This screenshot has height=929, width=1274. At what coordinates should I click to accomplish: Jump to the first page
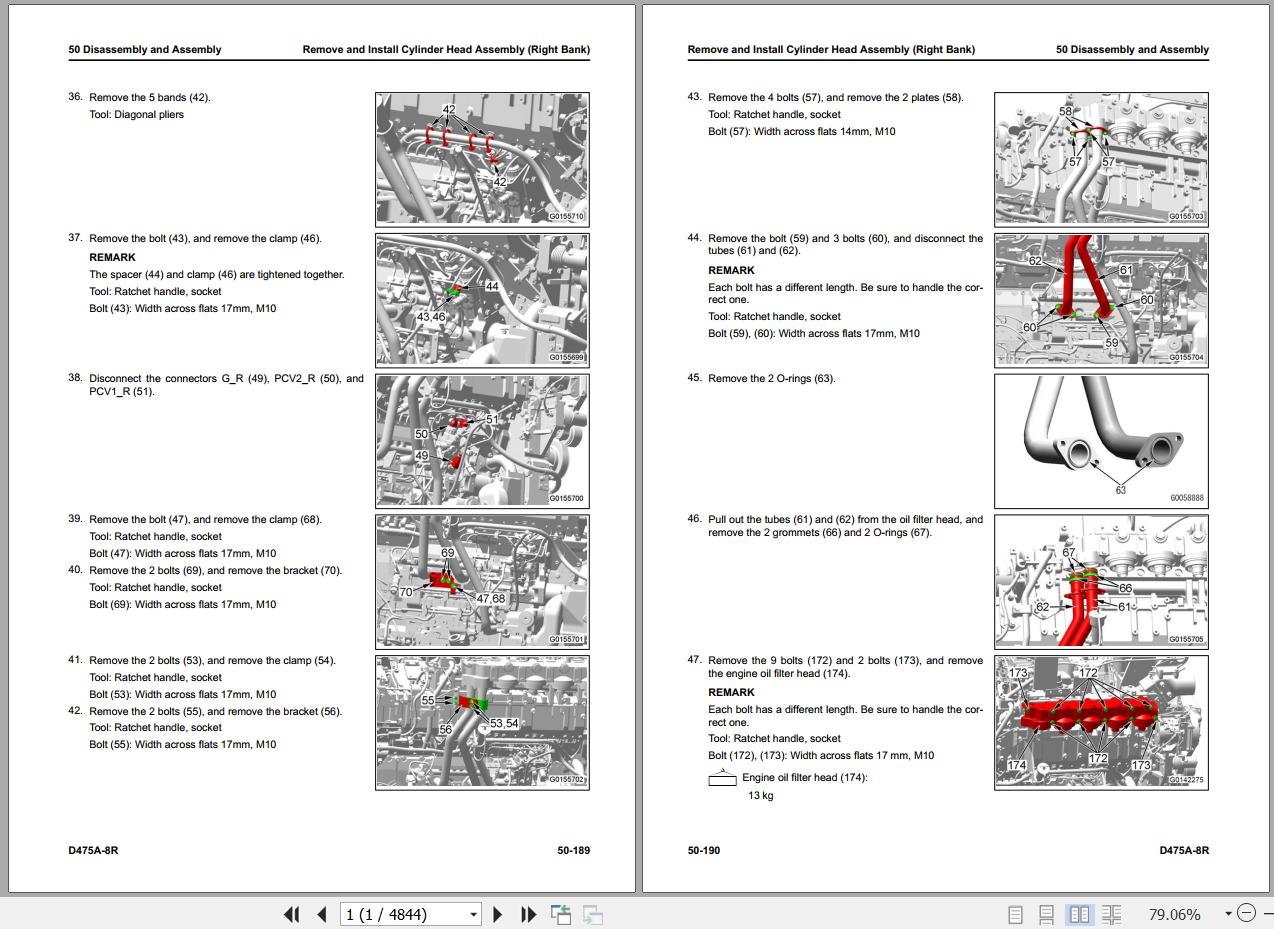(x=292, y=914)
